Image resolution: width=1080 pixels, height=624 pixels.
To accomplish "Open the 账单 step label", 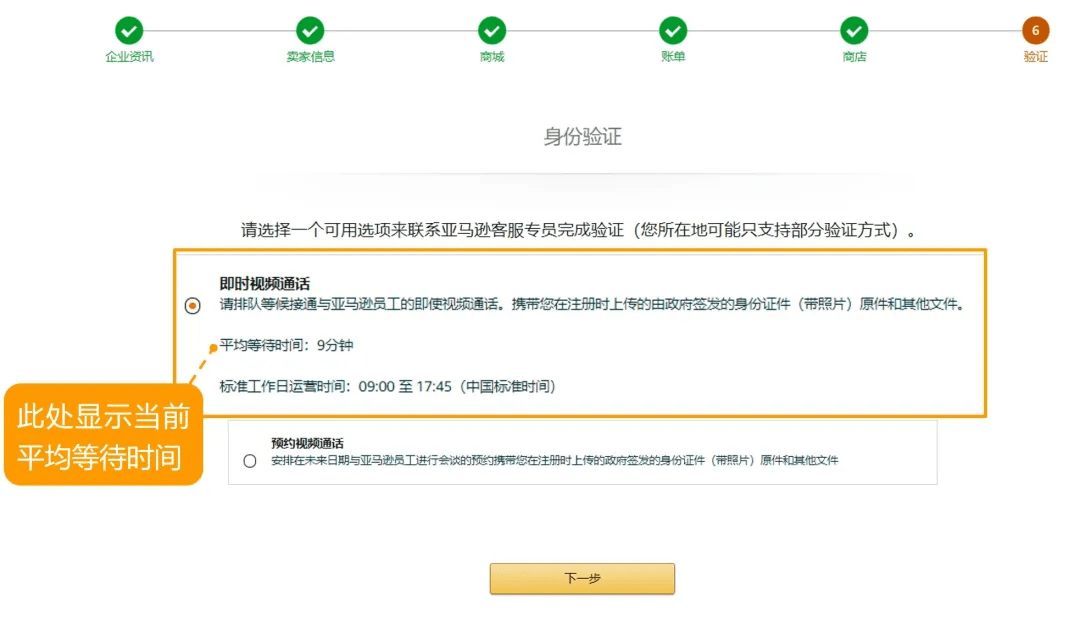I will click(673, 57).
